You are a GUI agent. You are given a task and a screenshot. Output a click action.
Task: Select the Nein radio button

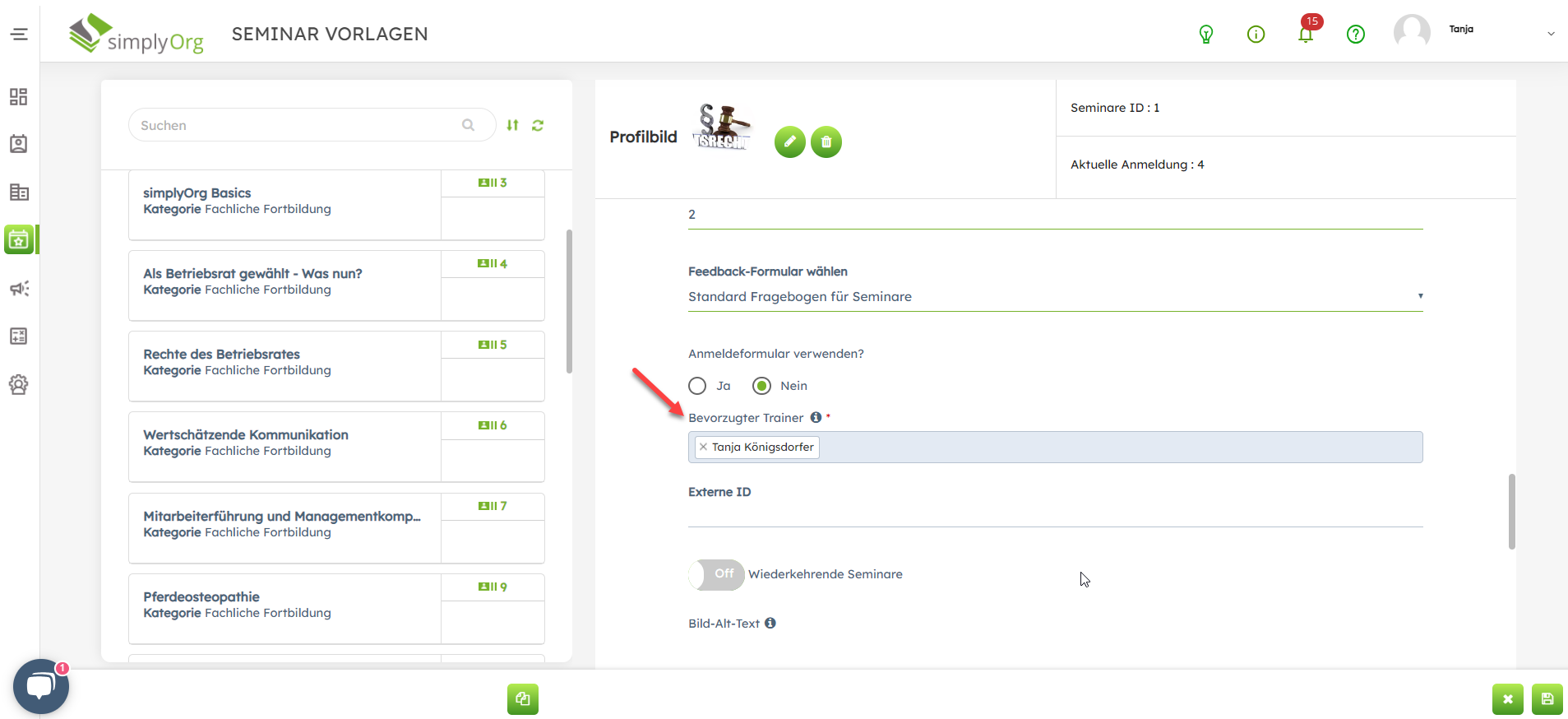761,386
